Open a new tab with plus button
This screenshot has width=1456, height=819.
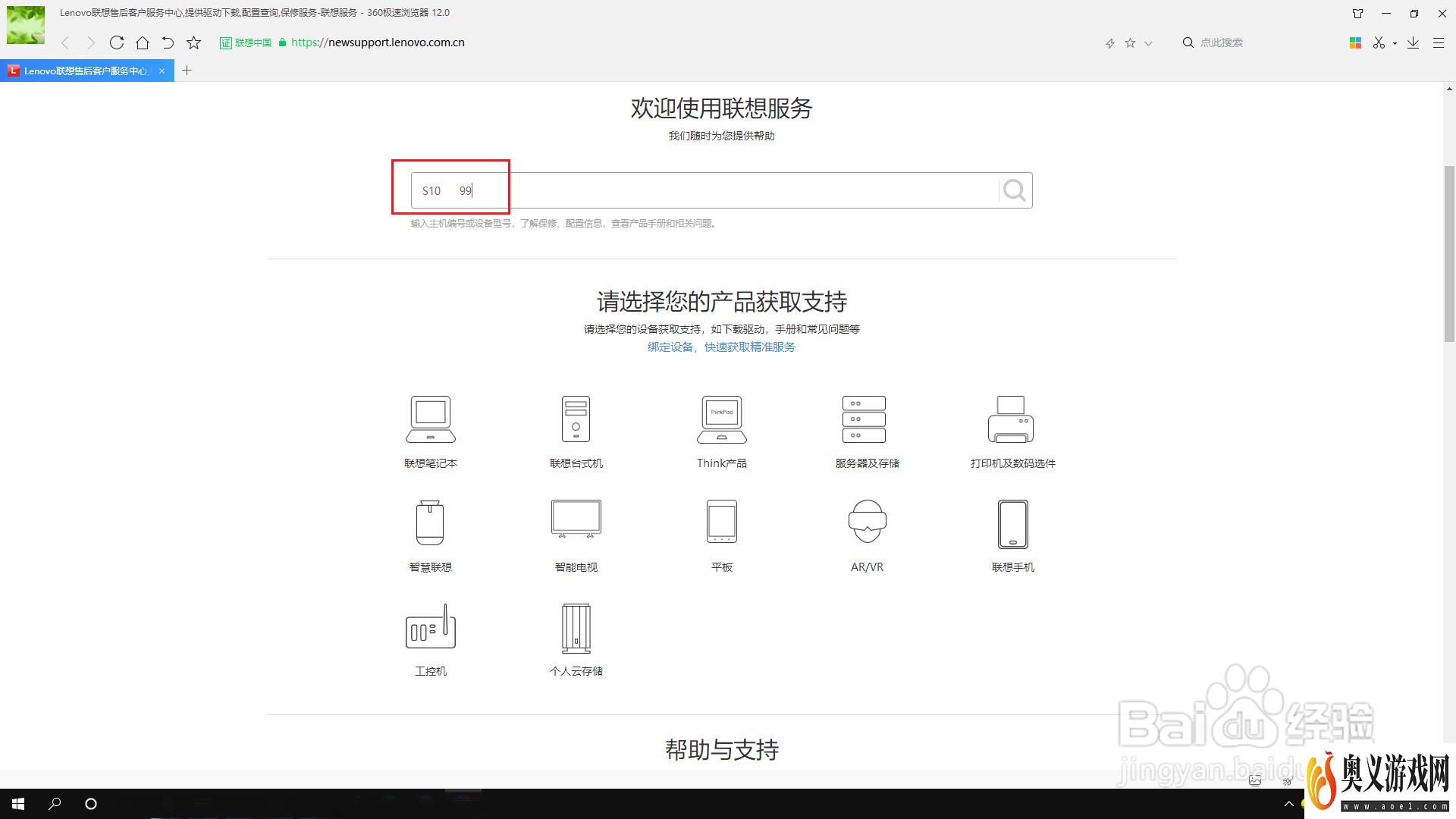click(187, 71)
